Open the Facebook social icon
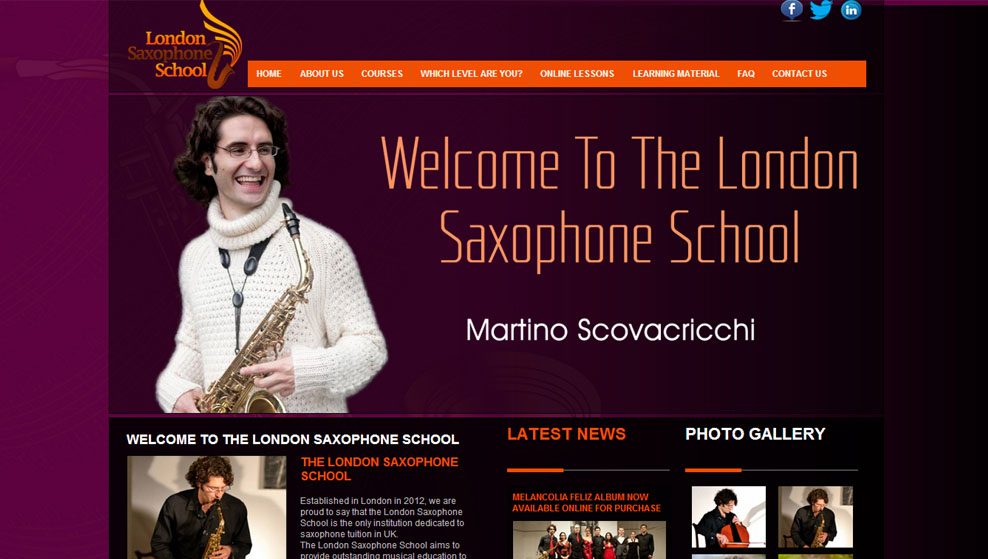 tap(791, 10)
